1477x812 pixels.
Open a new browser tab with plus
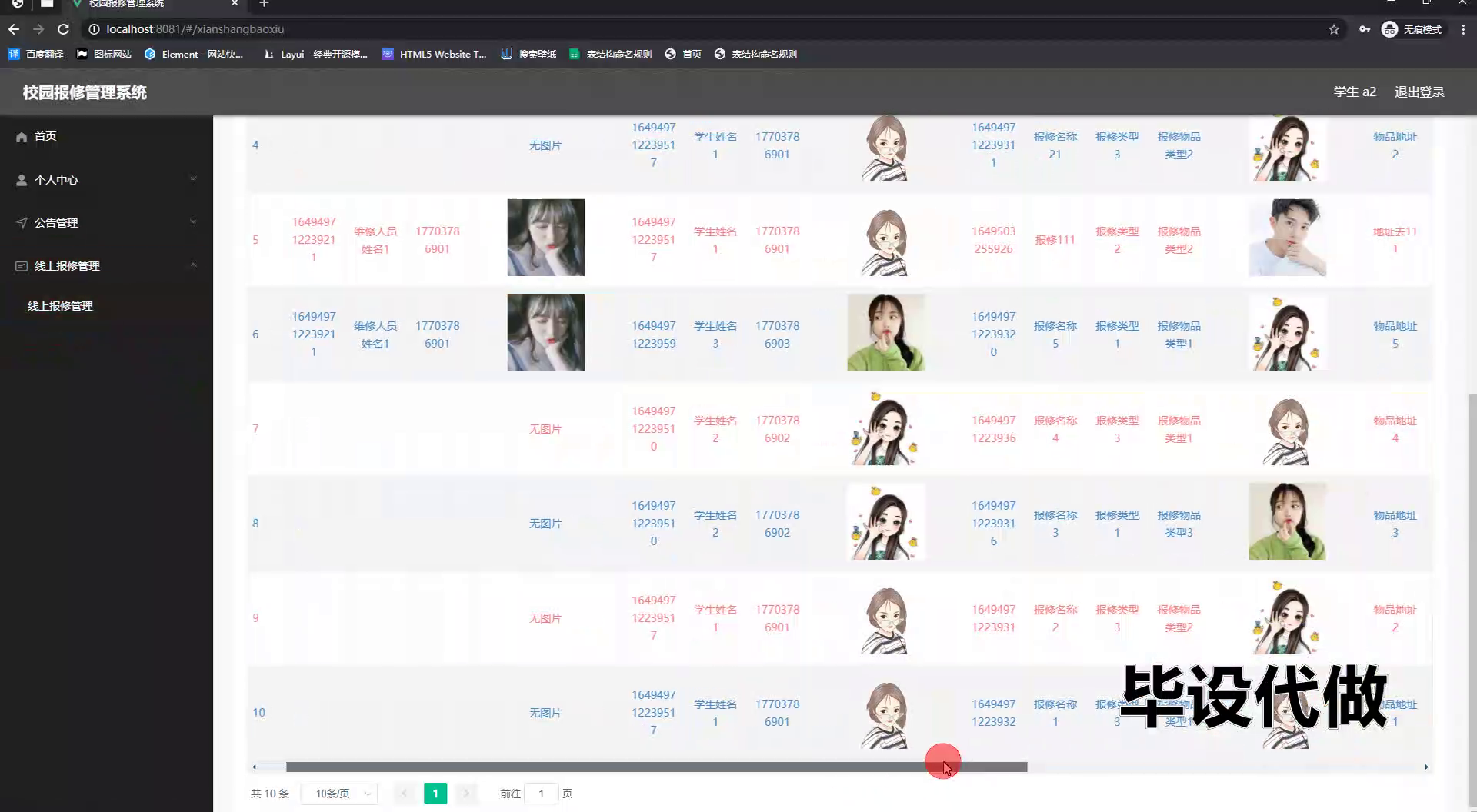pyautogui.click(x=264, y=4)
